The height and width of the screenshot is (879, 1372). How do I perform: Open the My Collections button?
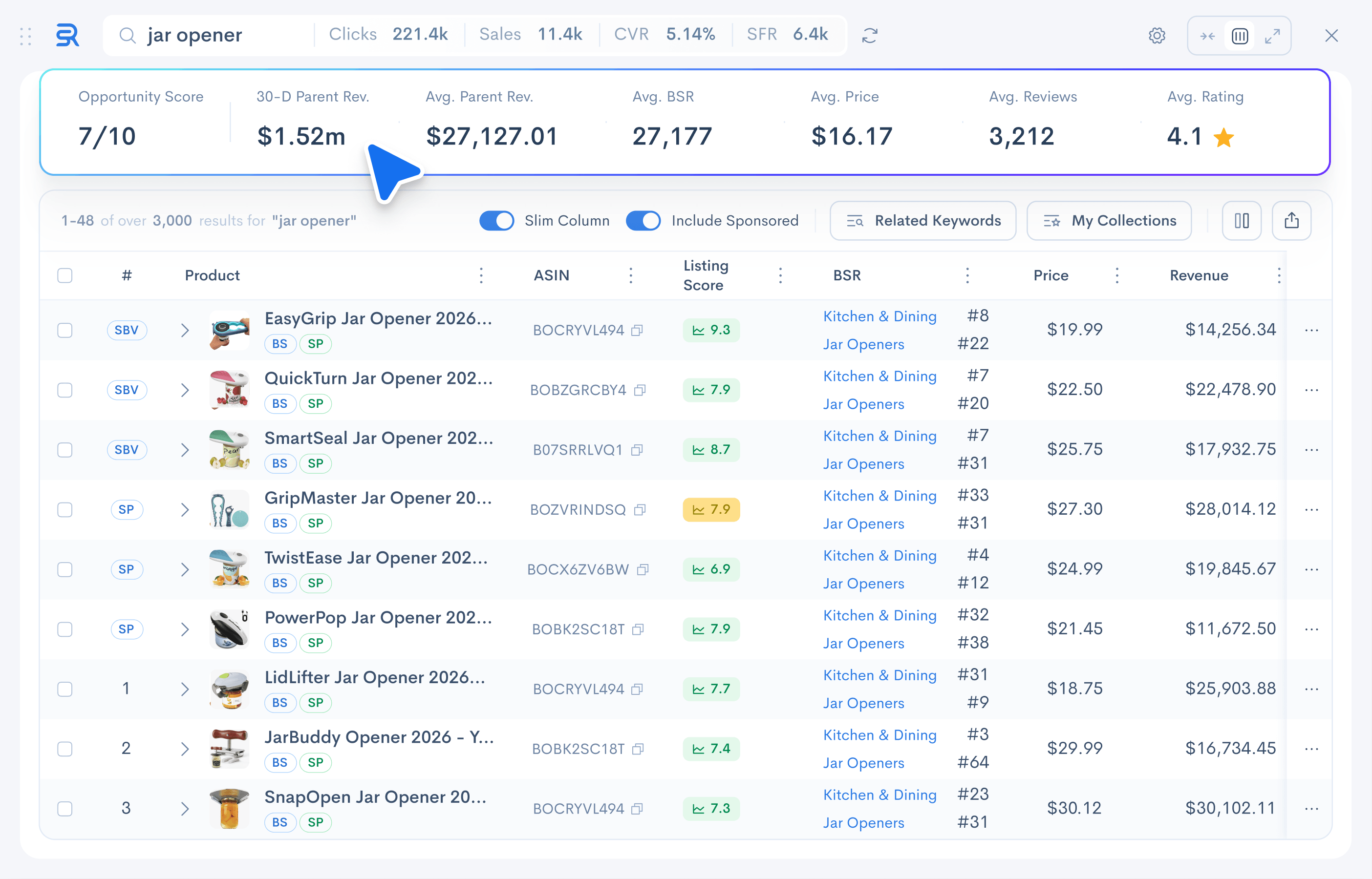click(1109, 220)
